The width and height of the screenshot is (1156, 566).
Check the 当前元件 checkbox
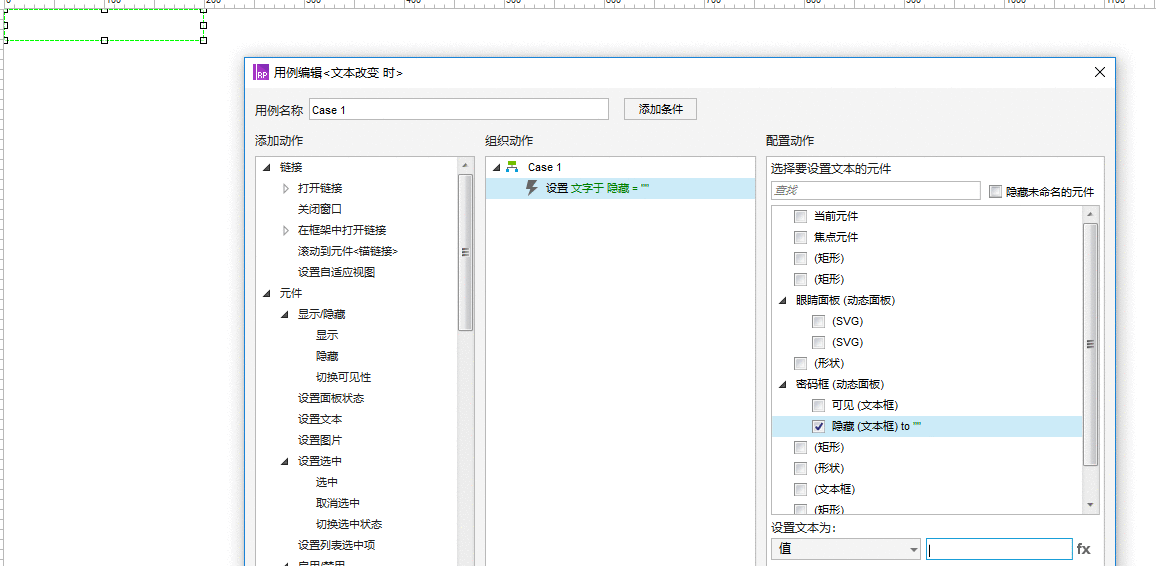click(800, 217)
